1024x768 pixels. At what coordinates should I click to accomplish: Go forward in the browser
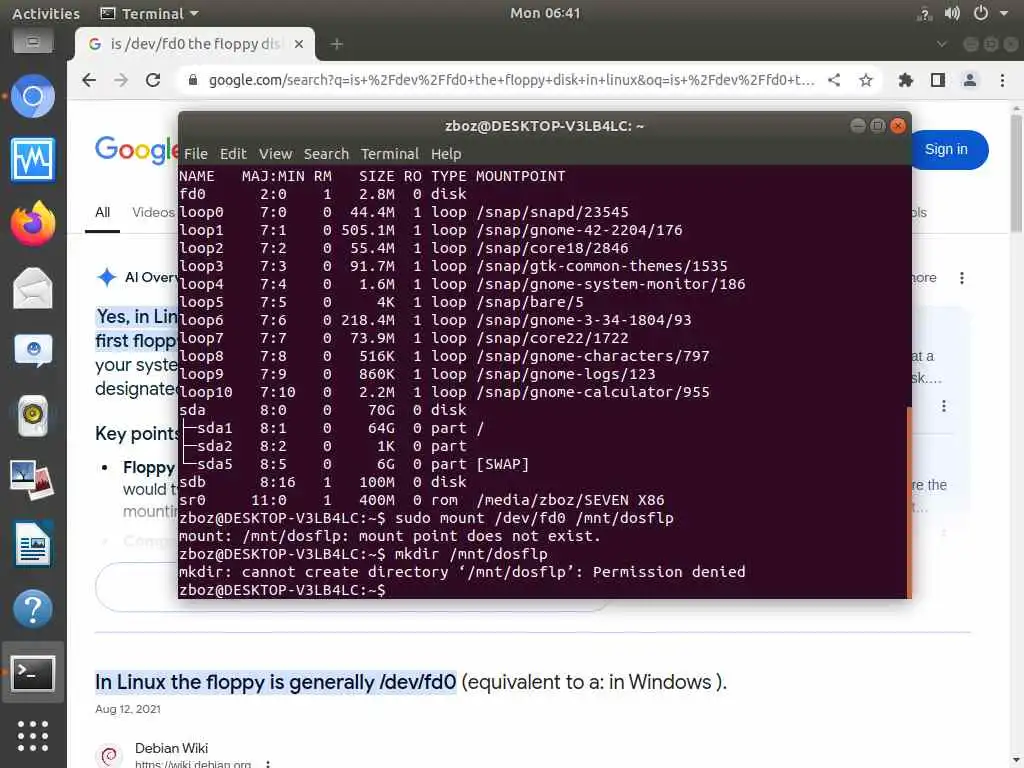coord(121,80)
